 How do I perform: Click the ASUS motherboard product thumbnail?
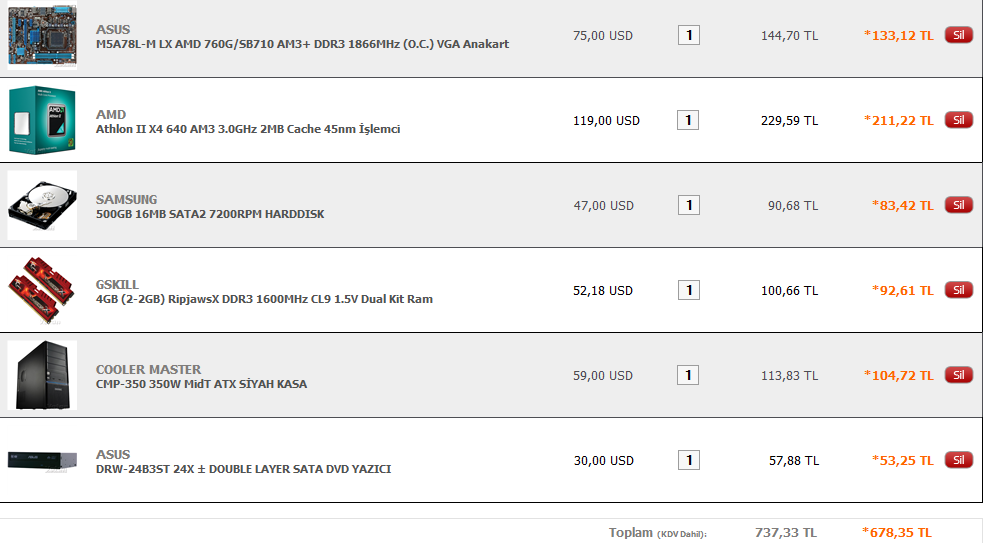[x=42, y=36]
